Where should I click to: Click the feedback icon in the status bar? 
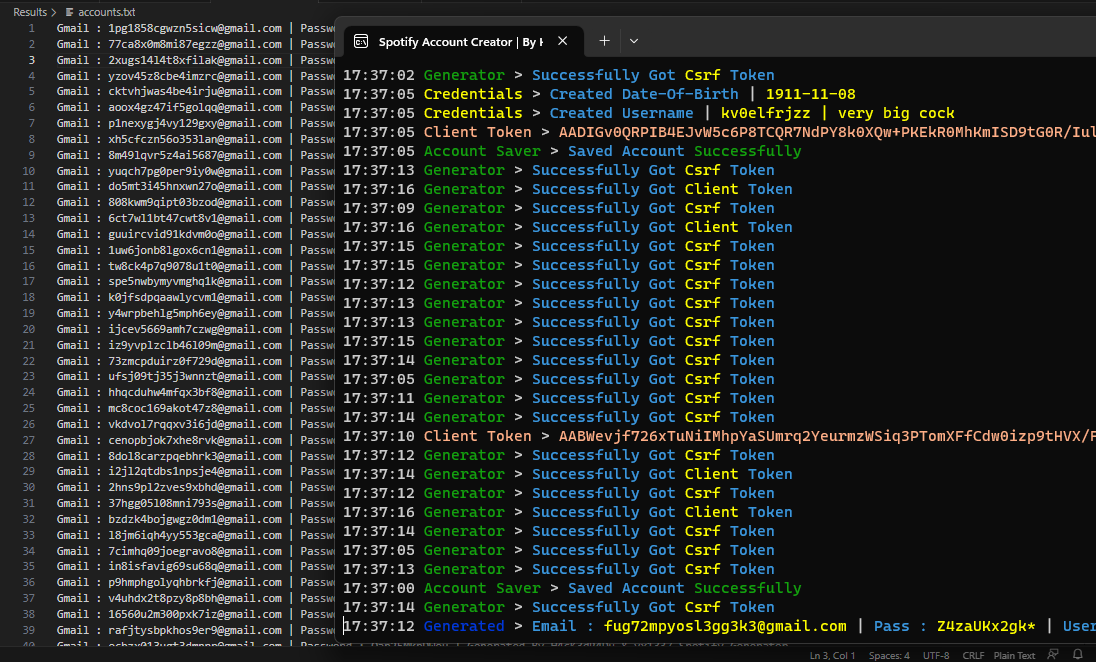click(1051, 655)
